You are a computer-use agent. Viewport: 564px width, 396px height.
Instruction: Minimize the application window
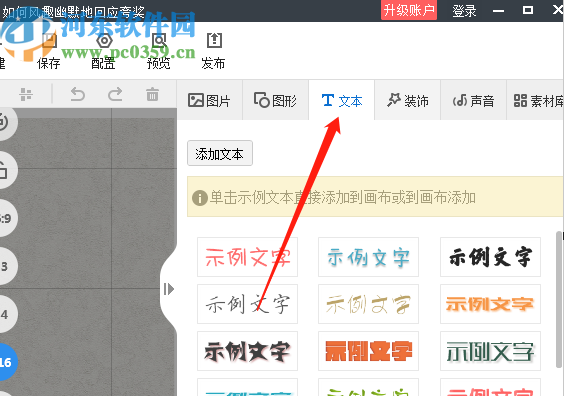click(x=498, y=11)
